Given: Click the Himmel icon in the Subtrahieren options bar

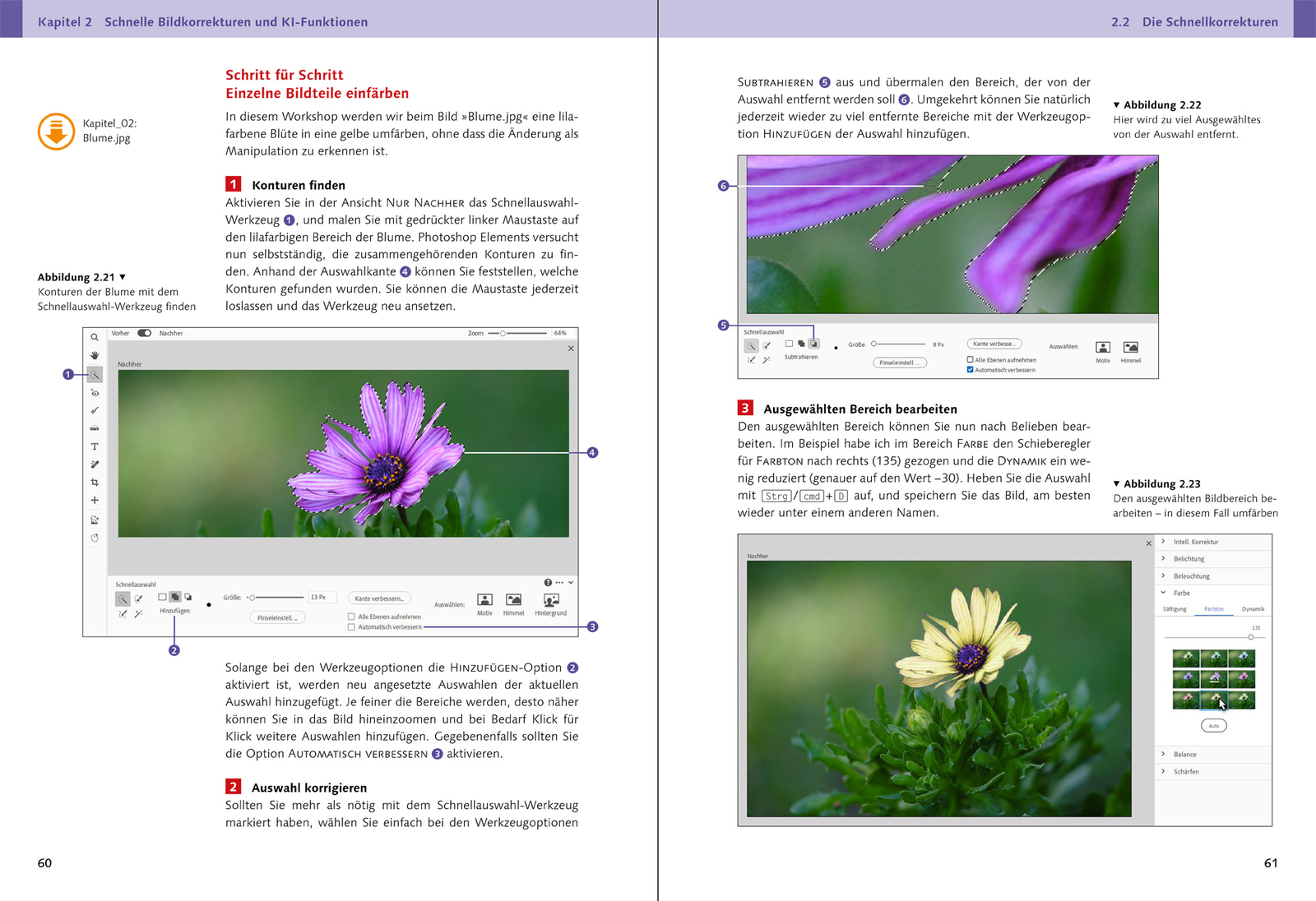Looking at the screenshot, I should tap(1131, 348).
